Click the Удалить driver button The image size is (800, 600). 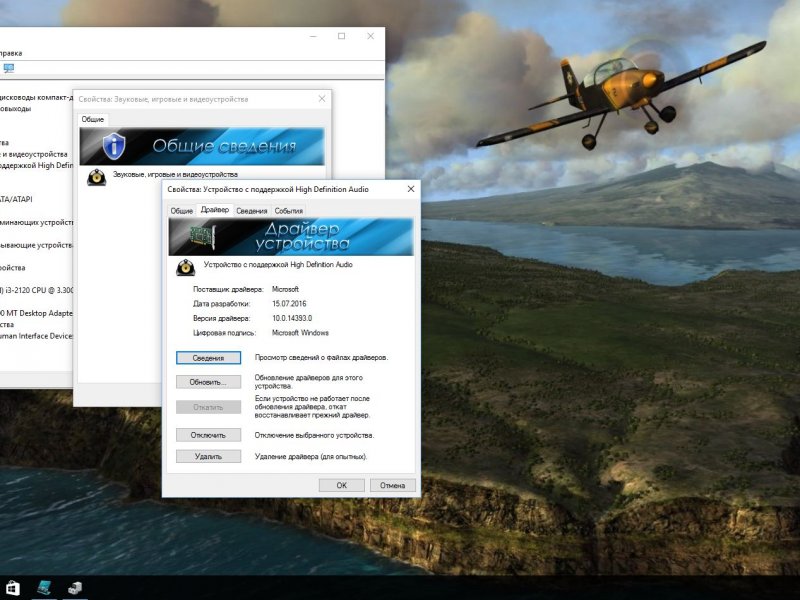point(208,456)
